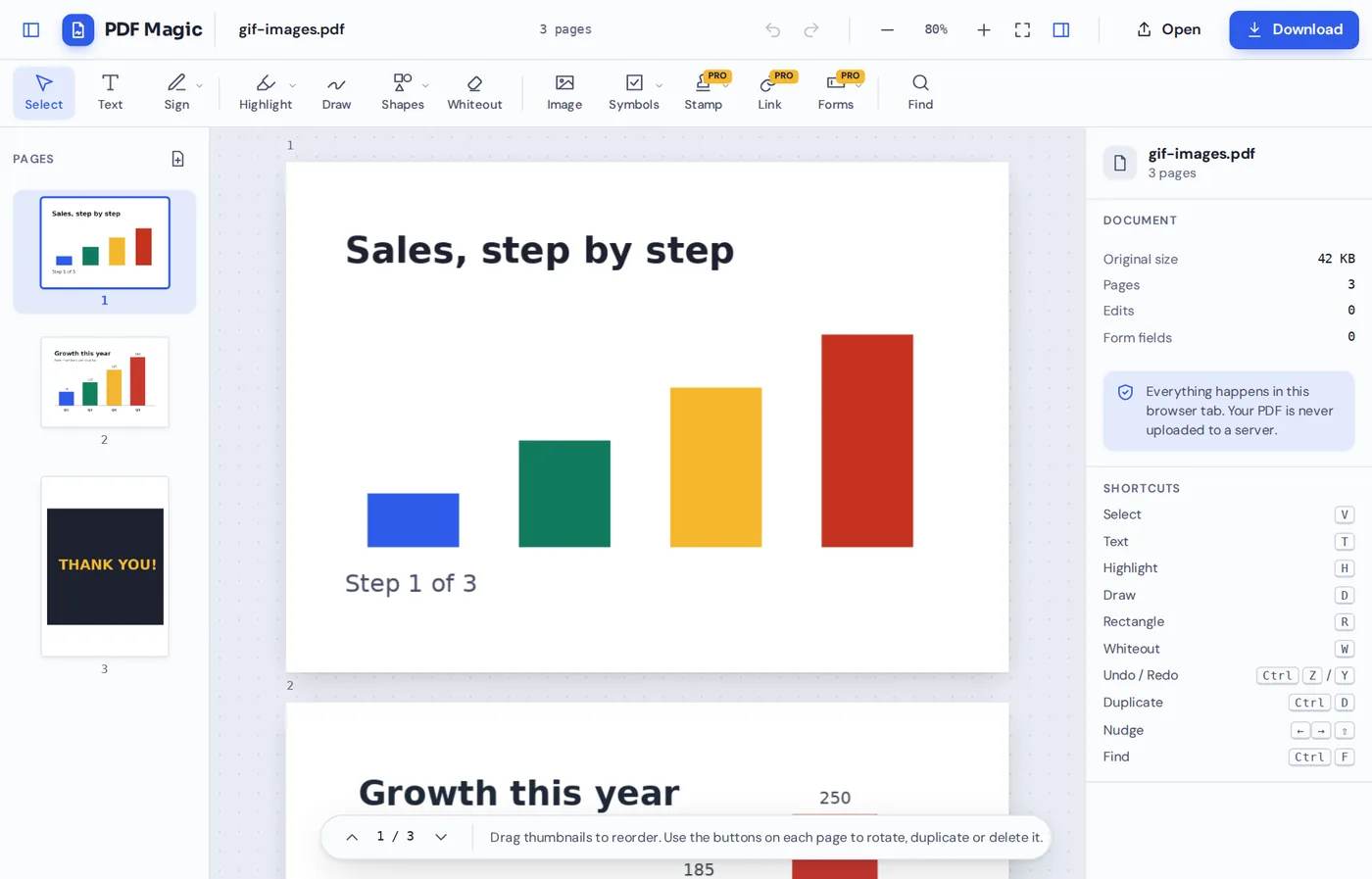Undo the last action
The width and height of the screenshot is (1372, 879).
pyautogui.click(x=773, y=29)
